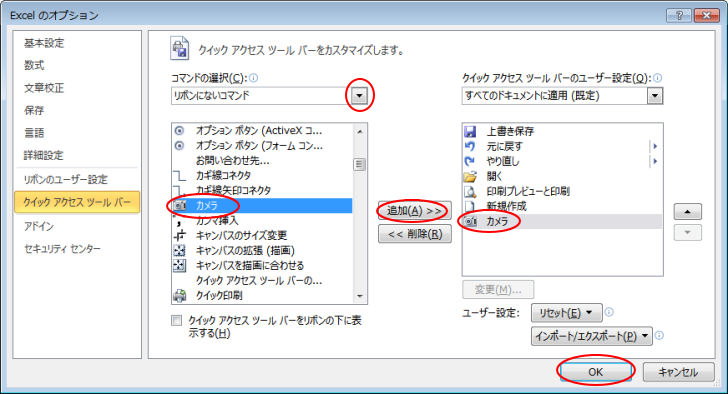Viewport: 728px width, 394px height.
Task: Select the カギ線コネクタ connector icon
Action: [179, 175]
